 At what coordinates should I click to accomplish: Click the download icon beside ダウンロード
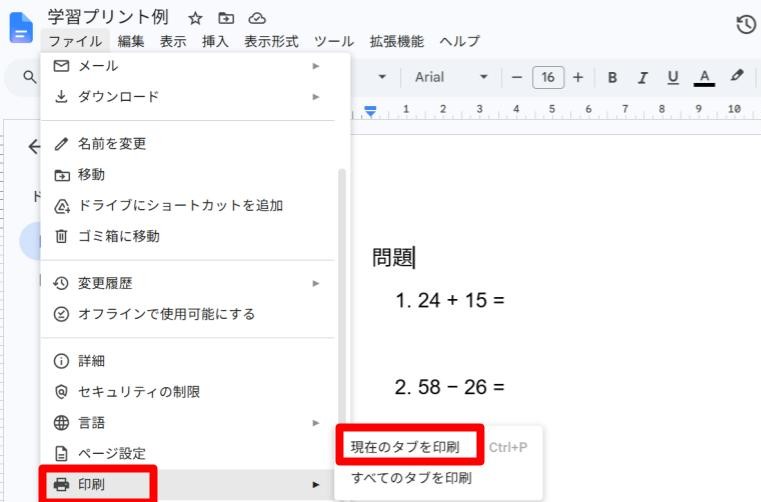coord(61,97)
